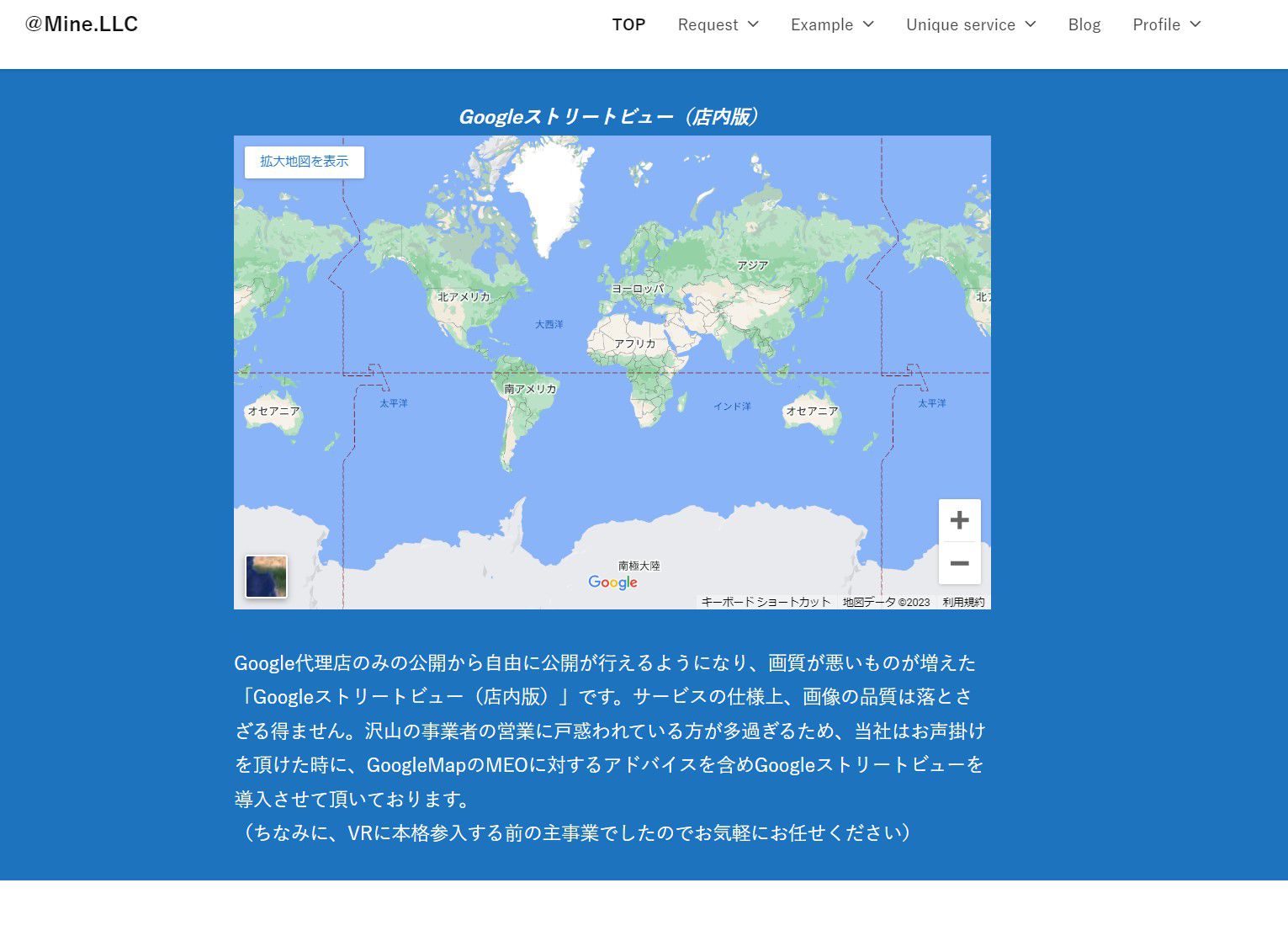
Task: Zoom out of the map with minus button
Action: pyautogui.click(x=959, y=563)
